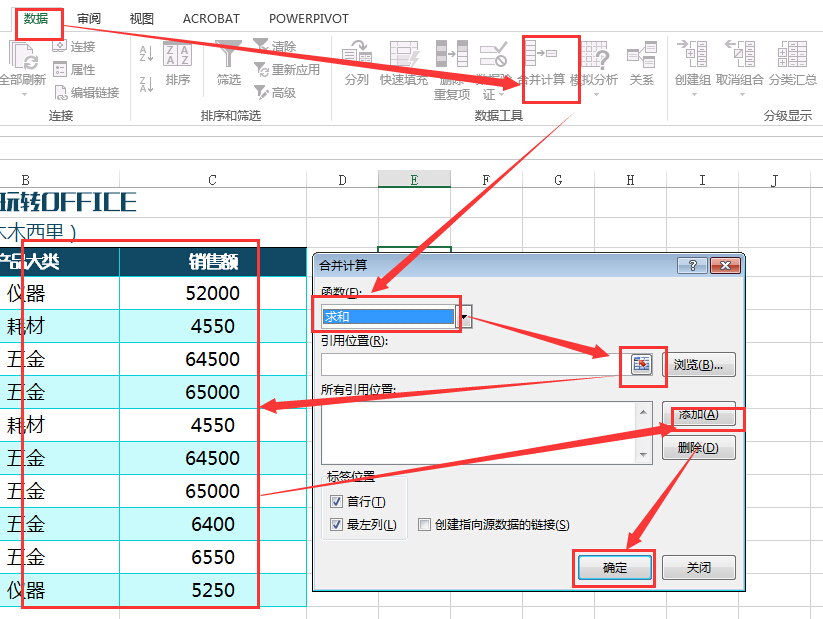Open 高级 advanced filter
Viewport: 823px width, 619px height.
click(275, 92)
